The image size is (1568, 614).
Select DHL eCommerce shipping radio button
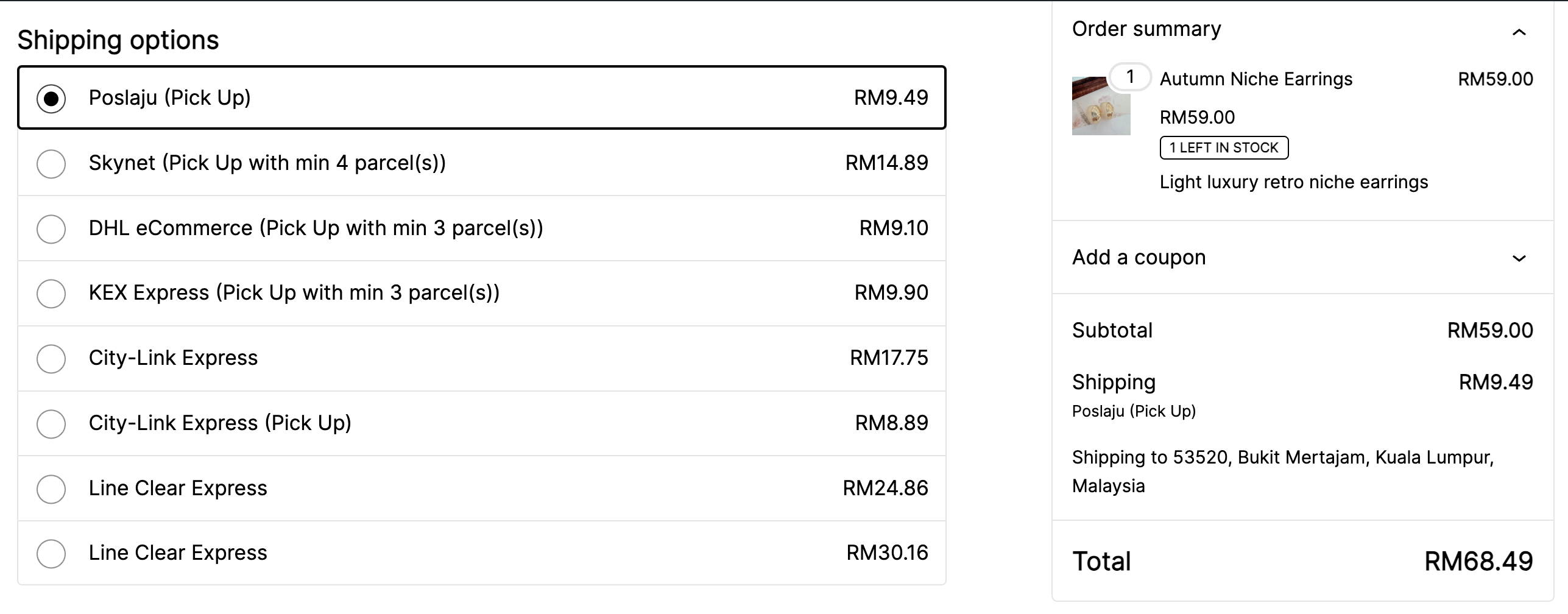pos(51,229)
